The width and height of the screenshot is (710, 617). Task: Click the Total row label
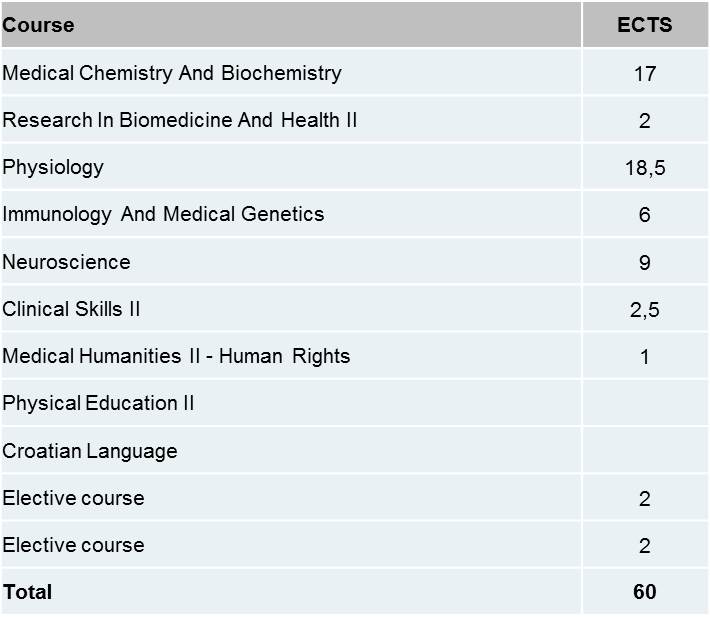[x=28, y=592]
